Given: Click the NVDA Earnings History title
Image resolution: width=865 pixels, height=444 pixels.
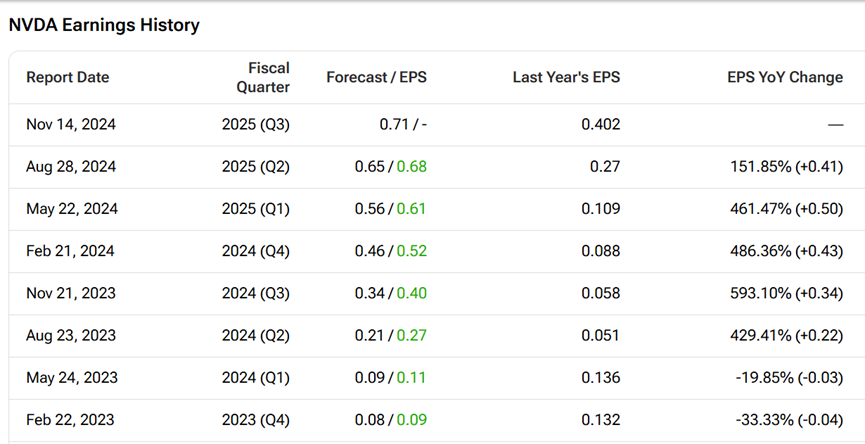Looking at the screenshot, I should (x=104, y=26).
